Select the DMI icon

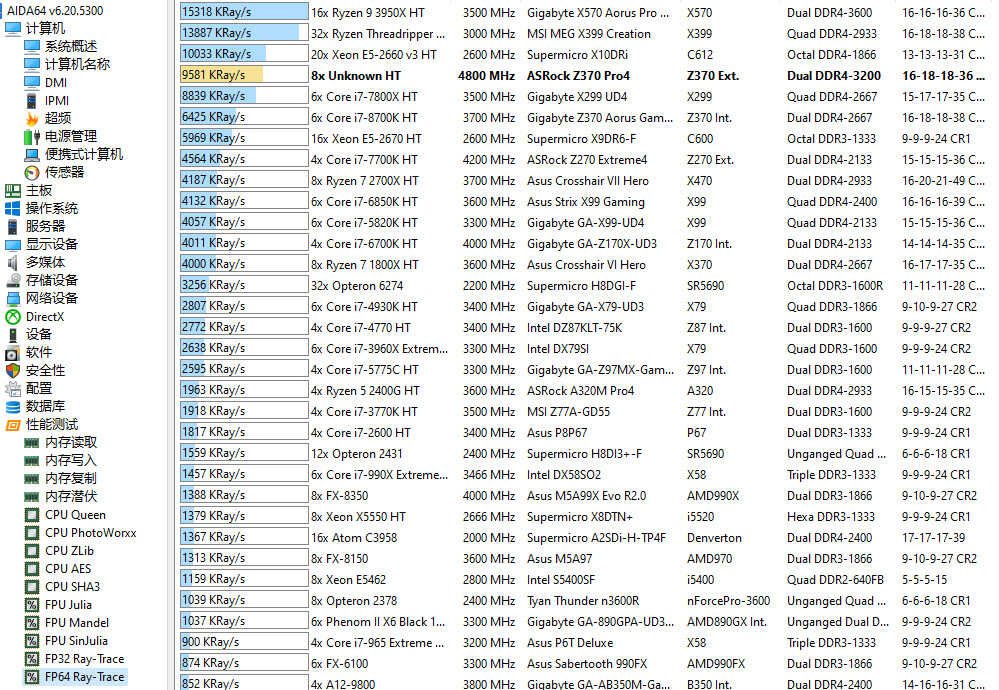(32, 82)
